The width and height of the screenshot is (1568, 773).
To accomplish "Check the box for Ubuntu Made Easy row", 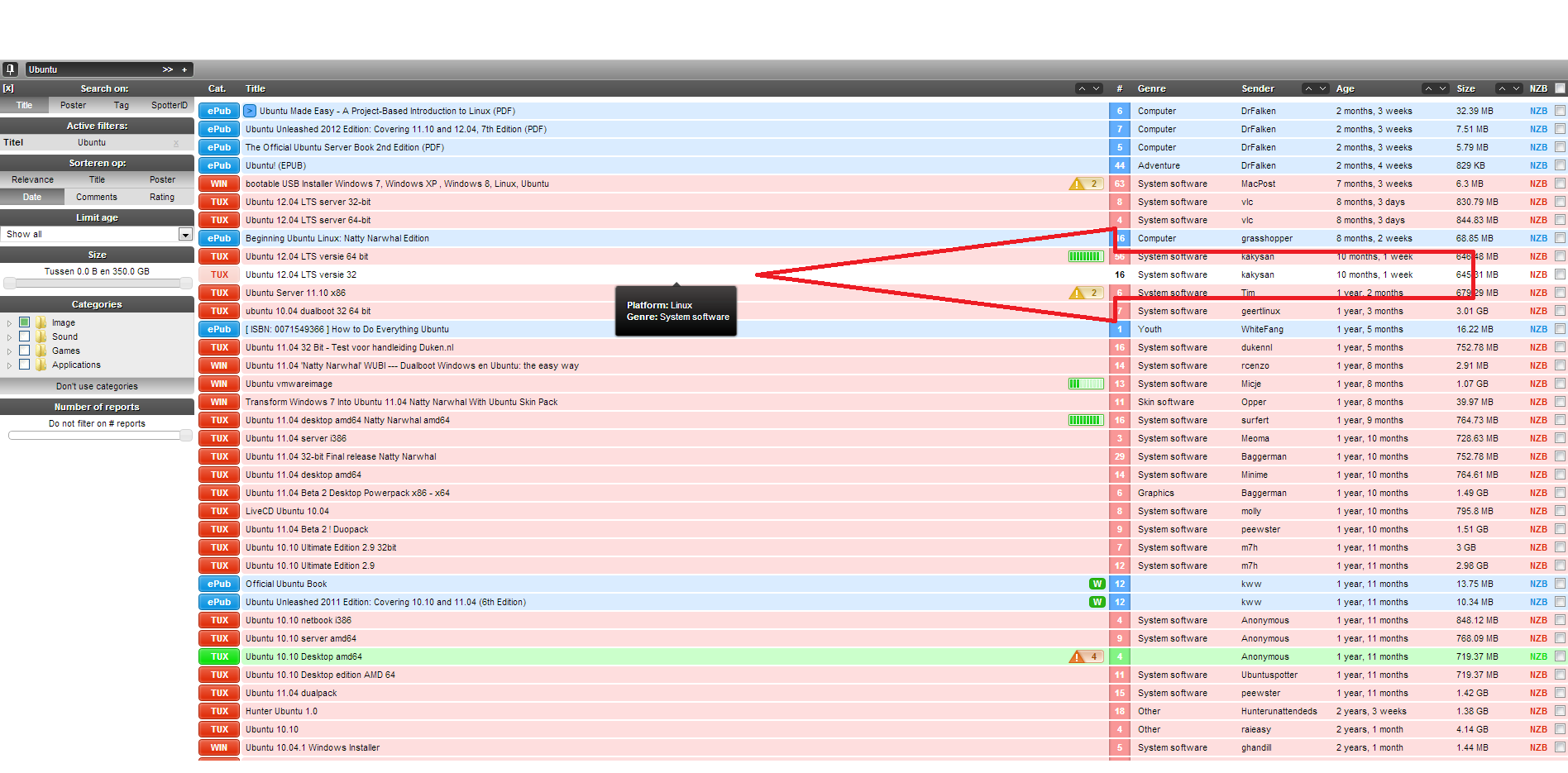I will click(x=1560, y=111).
